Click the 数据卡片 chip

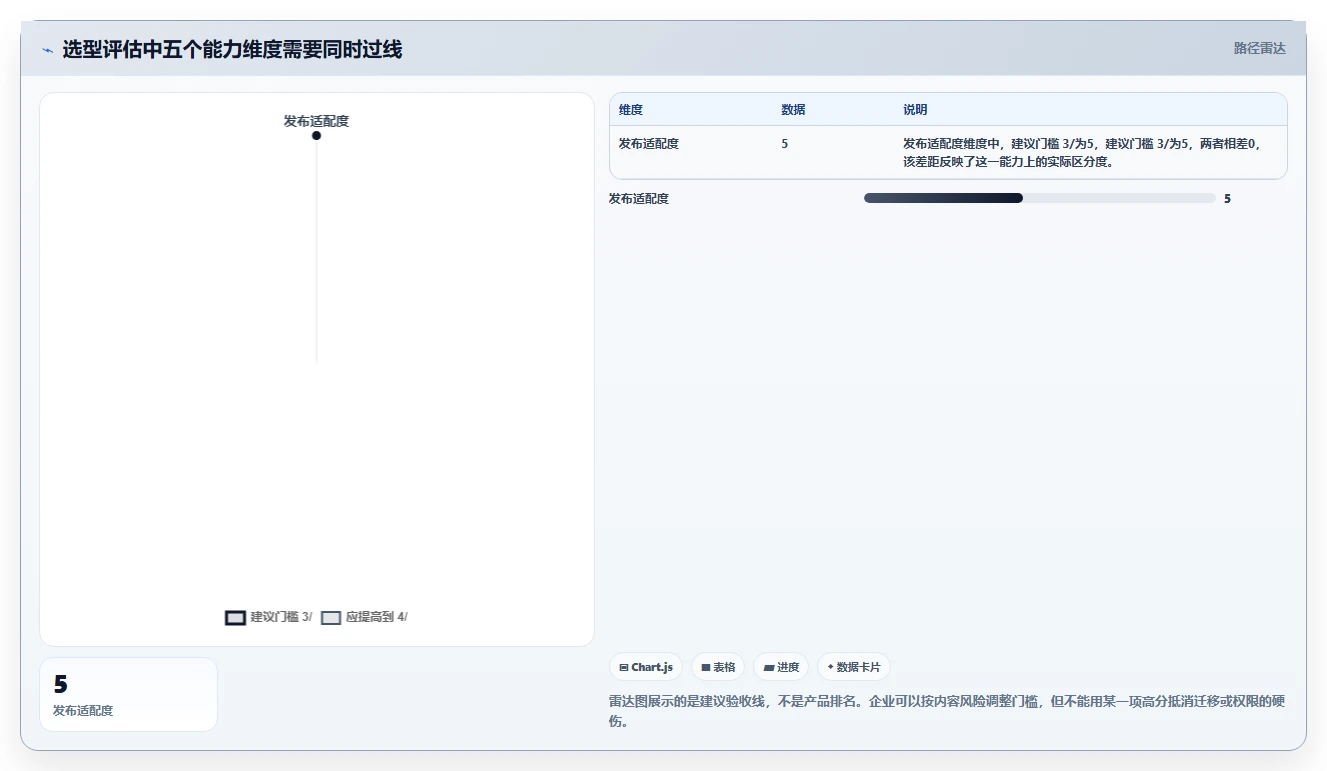(854, 667)
